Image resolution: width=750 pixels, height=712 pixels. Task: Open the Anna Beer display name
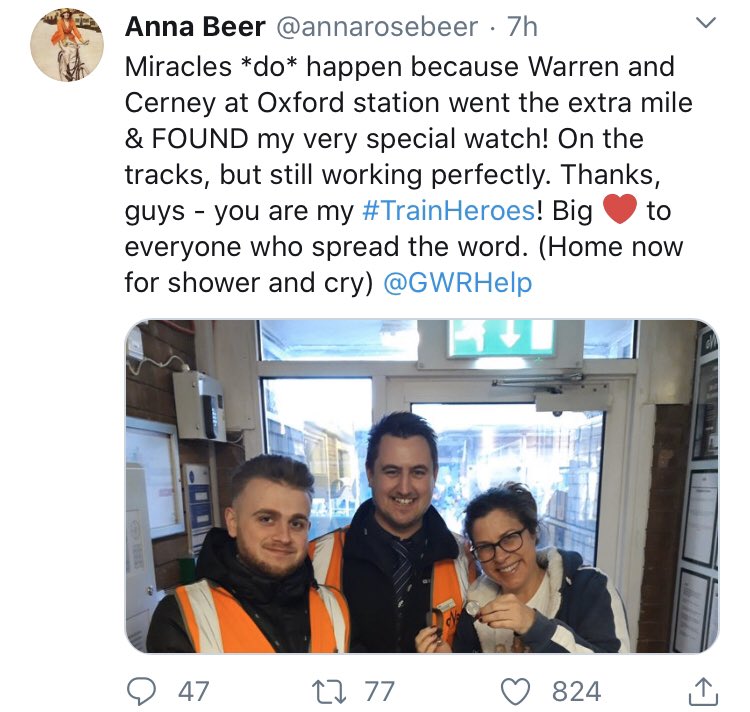click(x=195, y=27)
